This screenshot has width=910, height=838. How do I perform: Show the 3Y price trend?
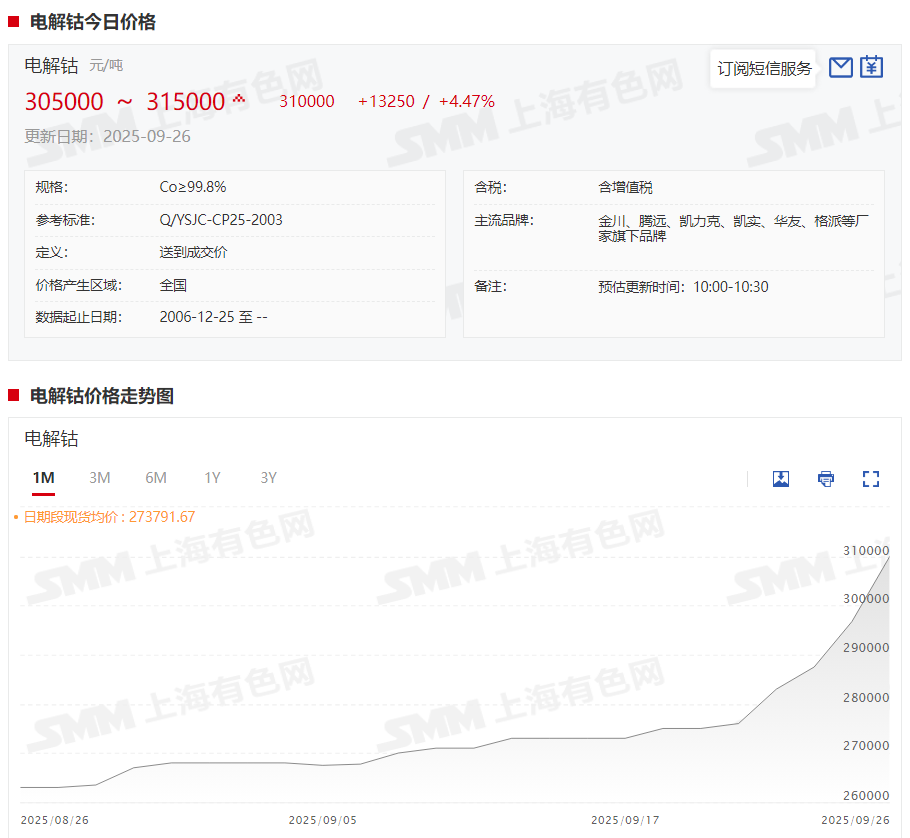click(x=268, y=478)
